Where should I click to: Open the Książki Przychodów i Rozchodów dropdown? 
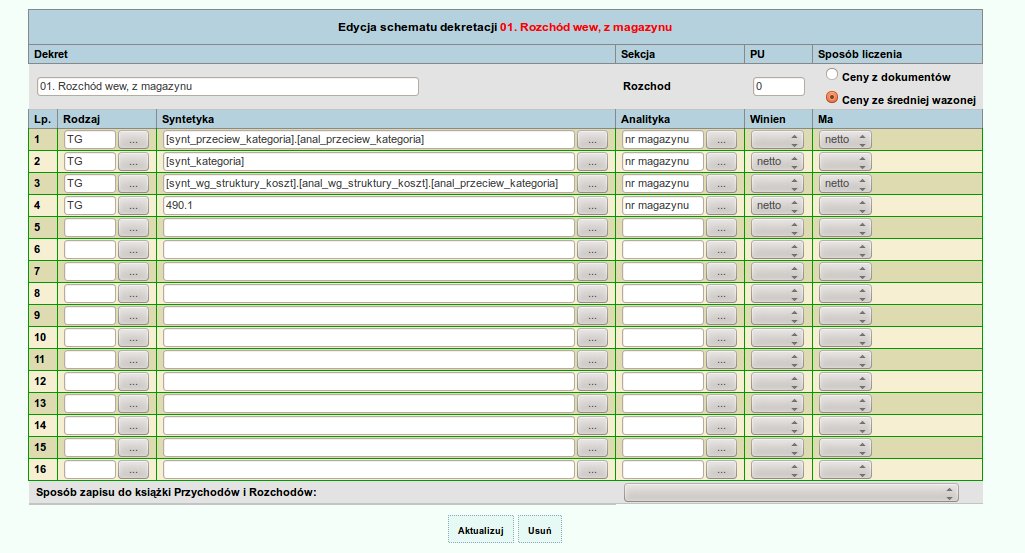(790, 493)
